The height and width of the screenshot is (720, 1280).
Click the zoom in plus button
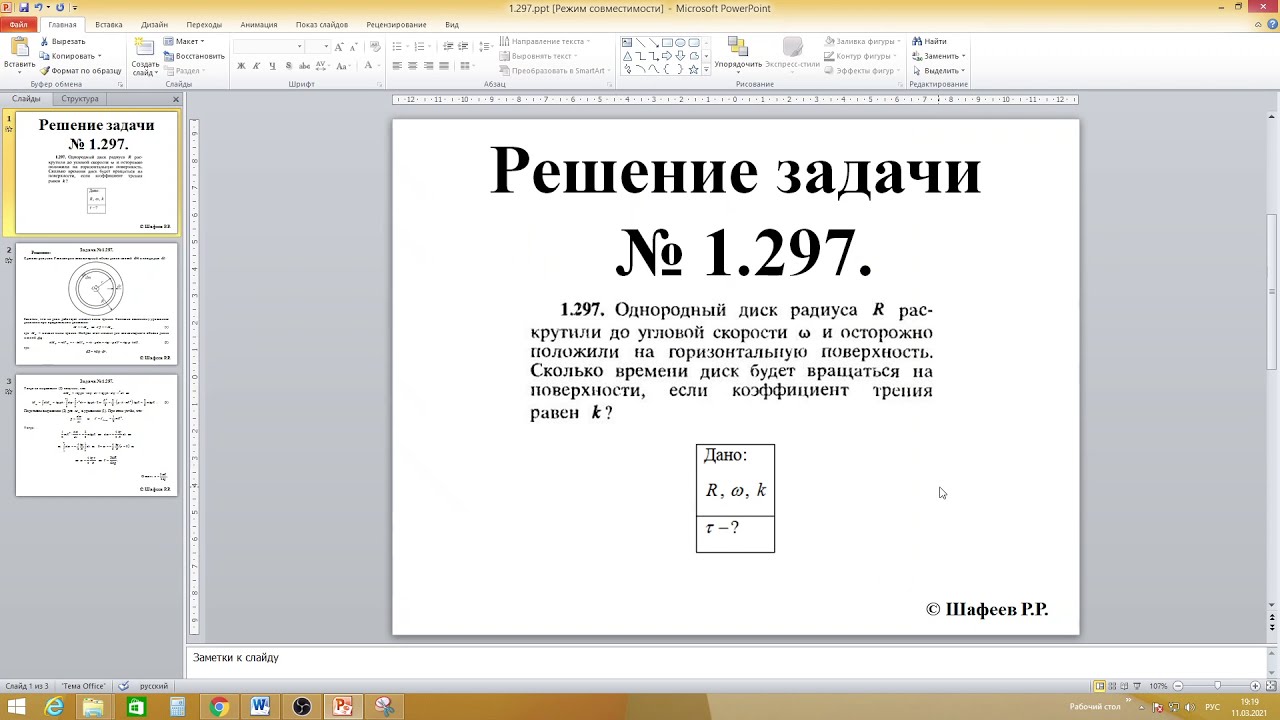[1255, 686]
